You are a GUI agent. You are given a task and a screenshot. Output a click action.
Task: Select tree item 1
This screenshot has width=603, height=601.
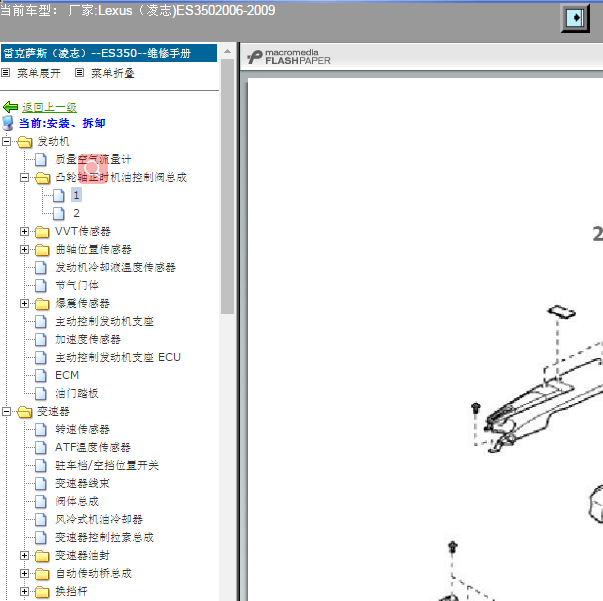[x=76, y=195]
